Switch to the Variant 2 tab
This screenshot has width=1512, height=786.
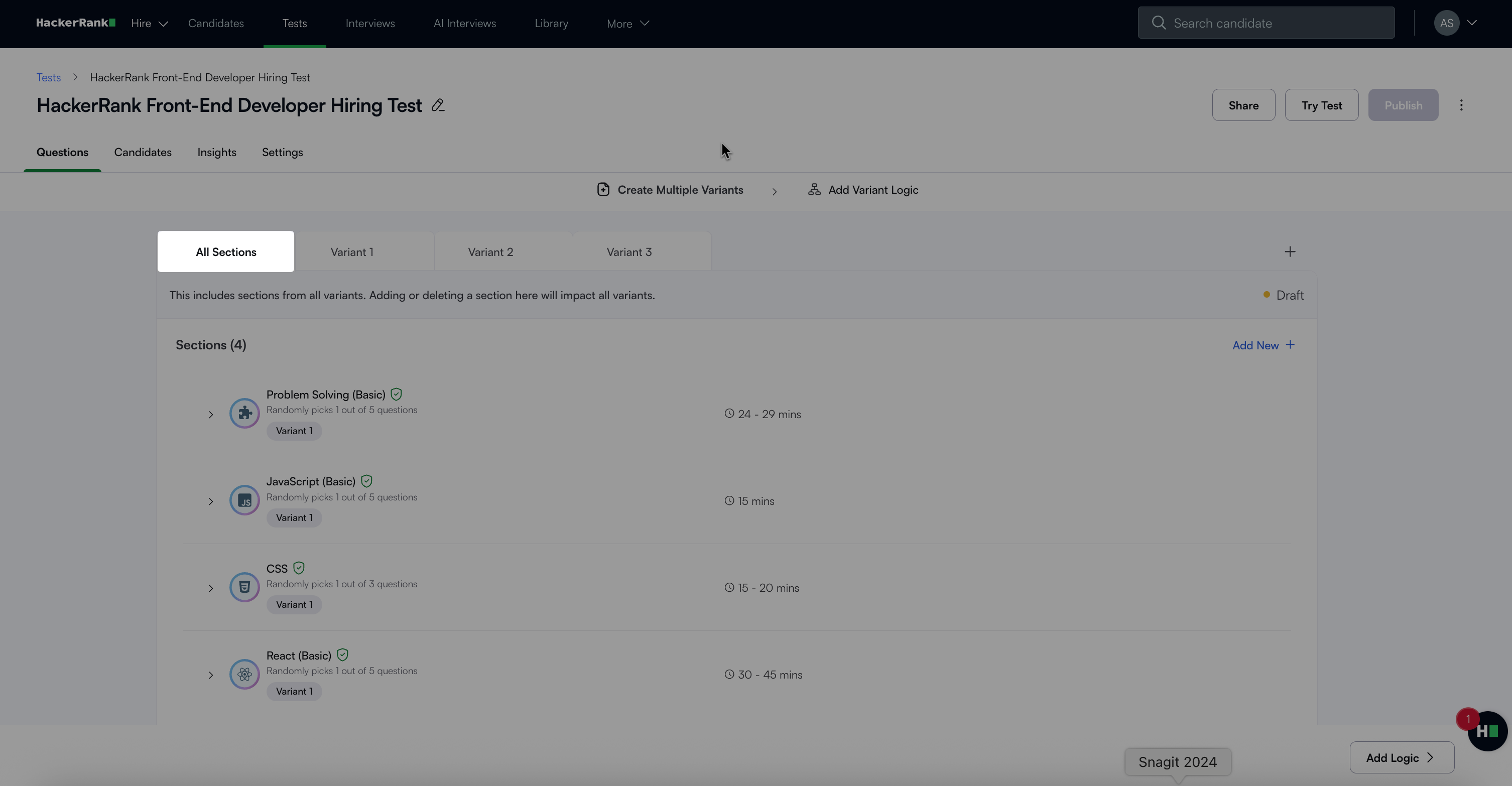(x=490, y=252)
